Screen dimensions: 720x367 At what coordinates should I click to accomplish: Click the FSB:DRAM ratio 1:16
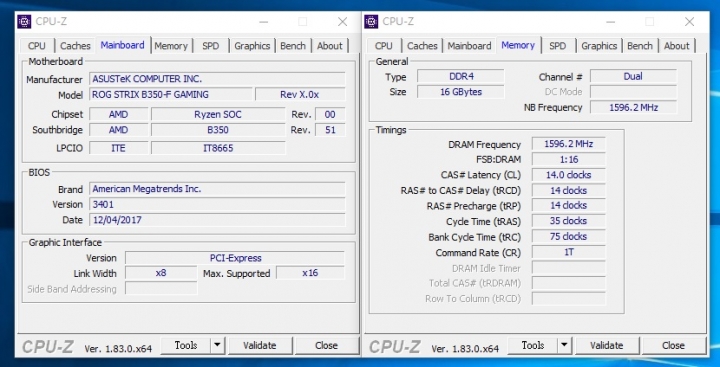pyautogui.click(x=568, y=159)
